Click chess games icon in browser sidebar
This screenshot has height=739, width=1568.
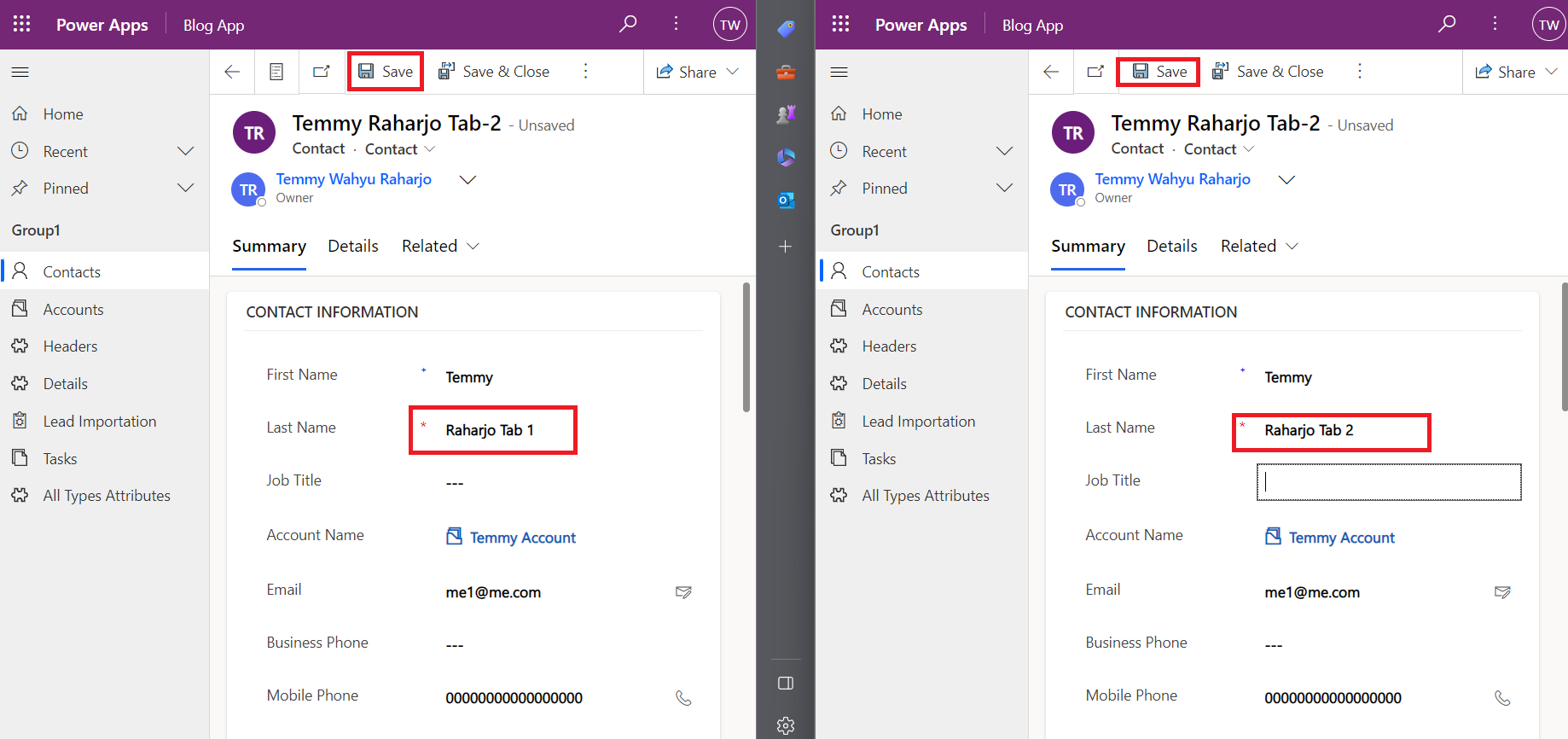point(786,114)
